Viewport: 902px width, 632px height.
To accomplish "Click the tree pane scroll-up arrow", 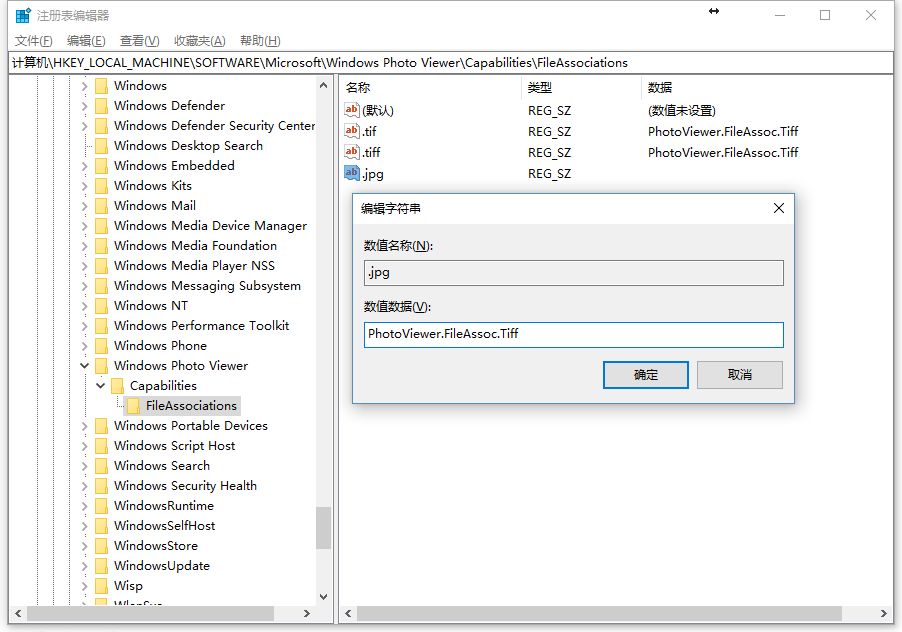I will [323, 86].
